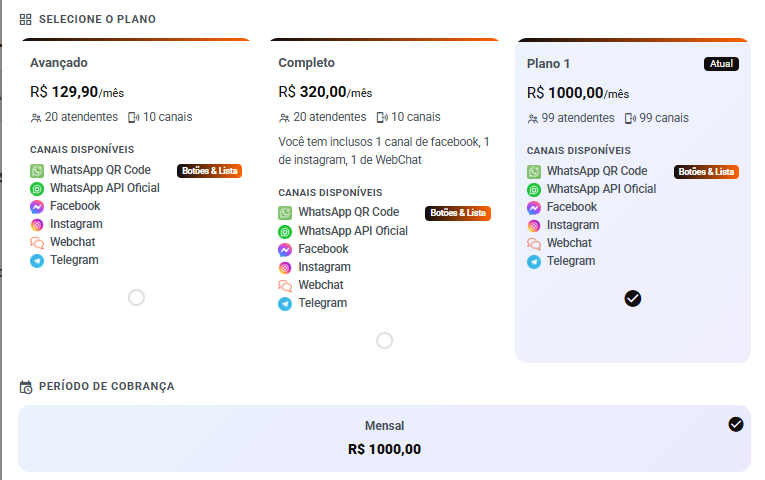Viewport: 765px width, 480px height.
Task: Click atendentes people icon in Avançado plan
Action: [x=36, y=118]
